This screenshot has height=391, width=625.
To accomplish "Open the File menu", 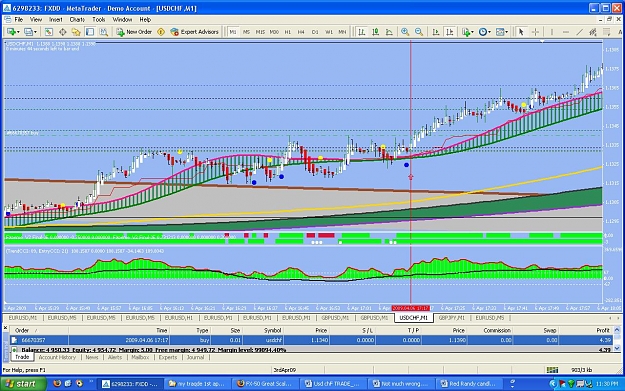I will click(19, 20).
